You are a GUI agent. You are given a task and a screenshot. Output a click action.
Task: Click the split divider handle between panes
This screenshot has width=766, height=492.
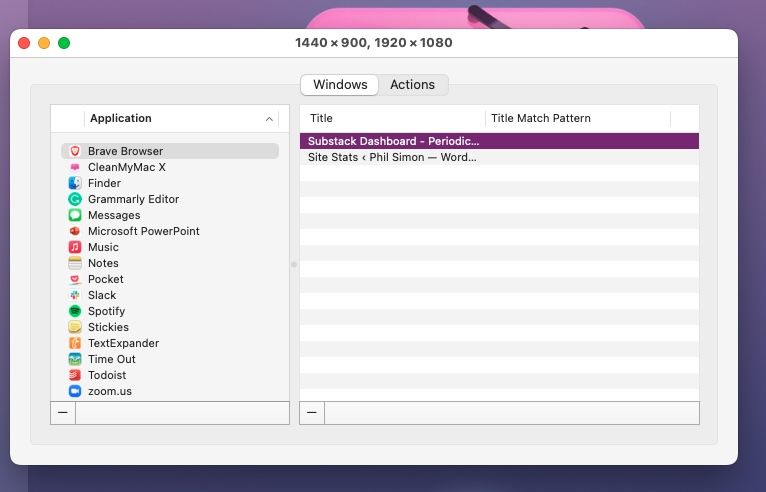point(294,264)
